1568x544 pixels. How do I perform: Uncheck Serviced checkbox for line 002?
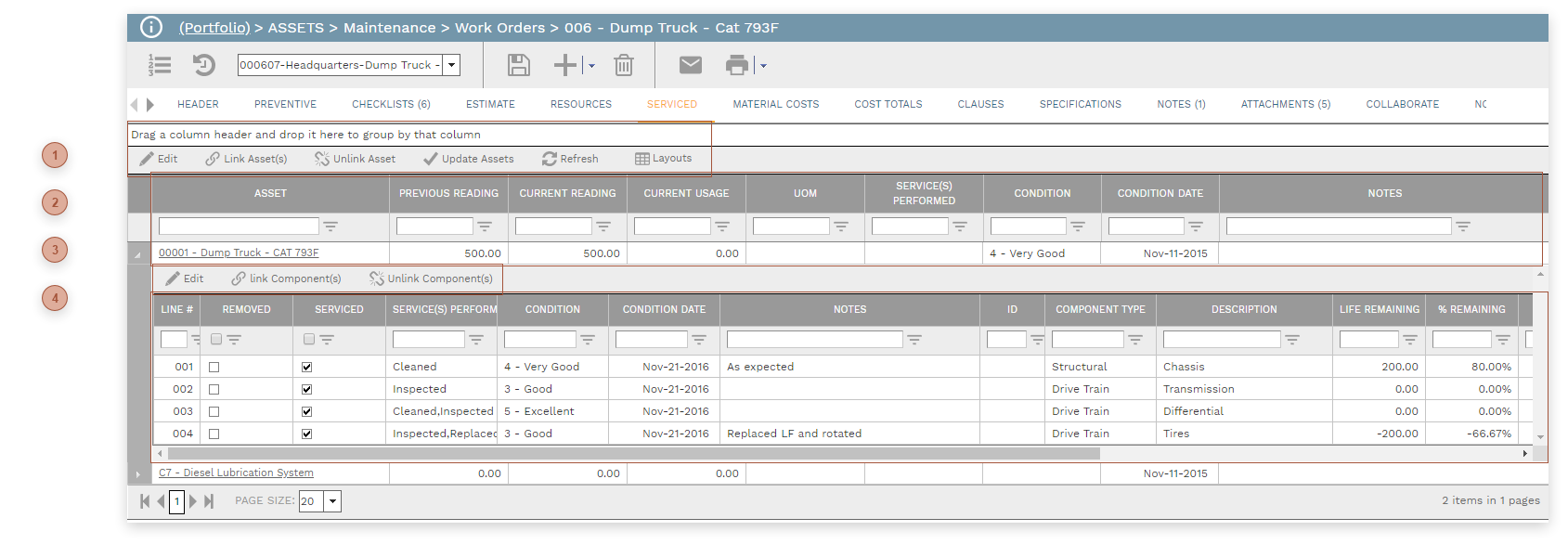(x=307, y=389)
